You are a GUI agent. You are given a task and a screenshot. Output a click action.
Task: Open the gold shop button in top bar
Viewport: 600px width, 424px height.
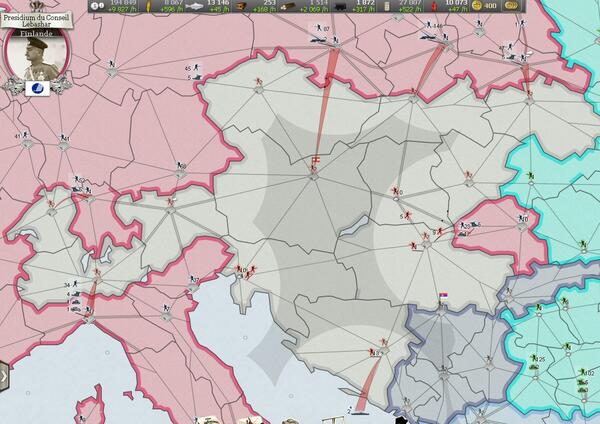(512, 6)
